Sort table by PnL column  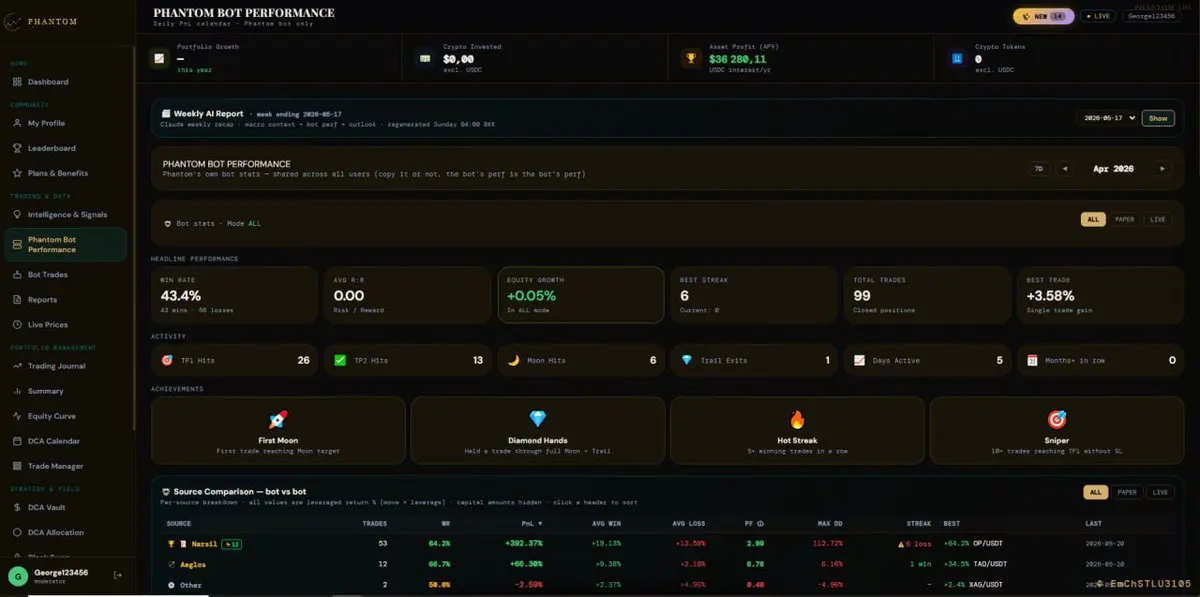[x=533, y=523]
